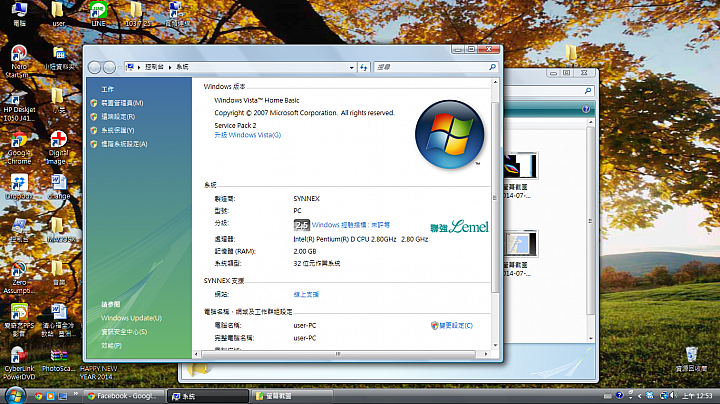Screen dimensions: 720x404
Task: Launch Chrome from the Quick Launch bar
Action: coord(39,396)
